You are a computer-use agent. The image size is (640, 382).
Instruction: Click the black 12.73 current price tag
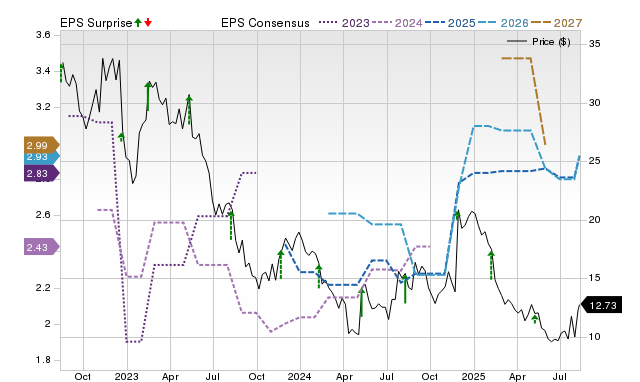pyautogui.click(x=602, y=305)
